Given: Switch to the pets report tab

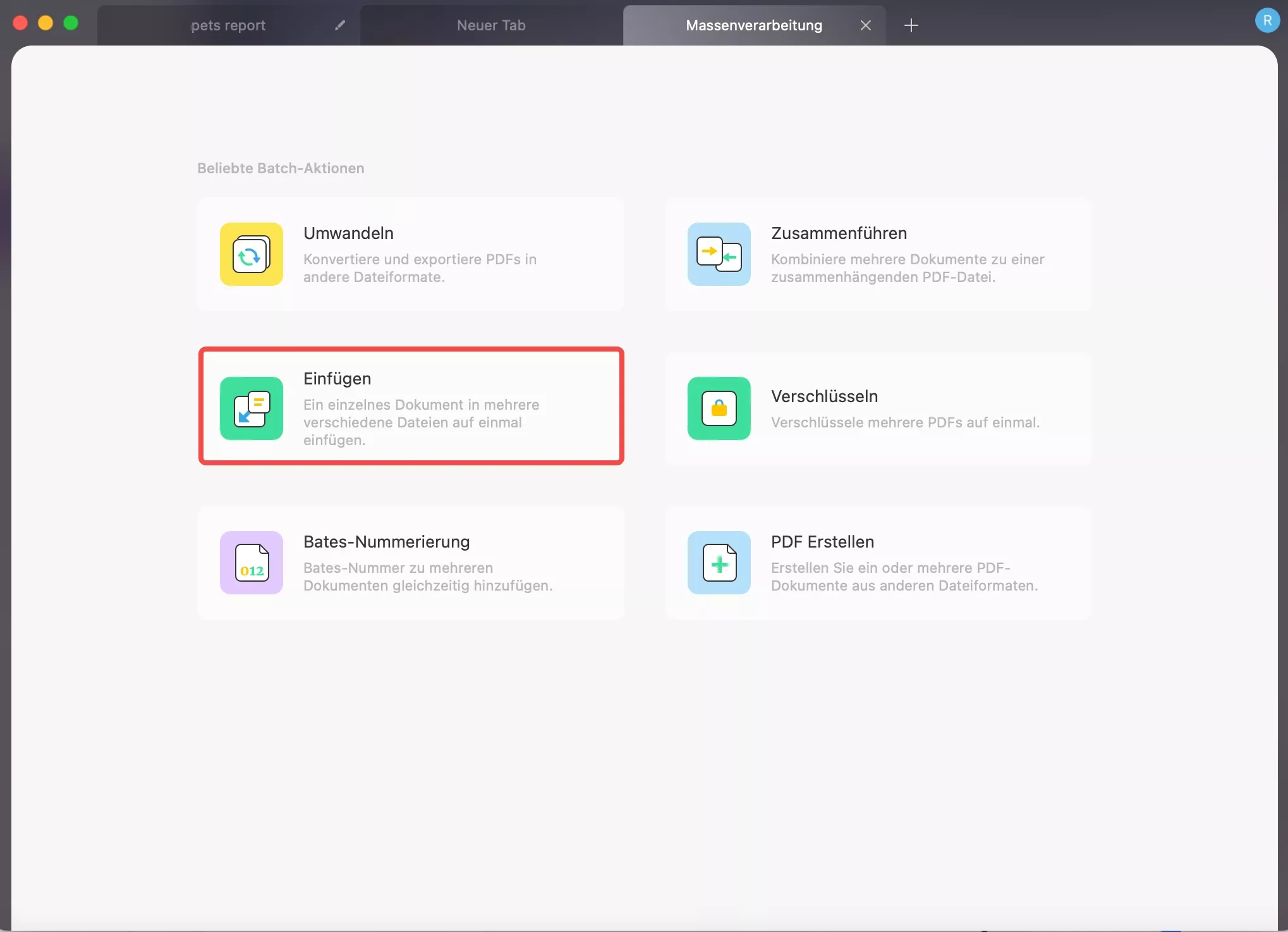Looking at the screenshot, I should (228, 25).
